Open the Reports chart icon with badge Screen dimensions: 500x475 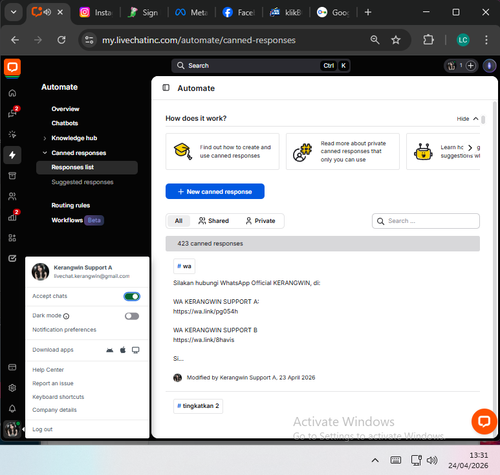tap(12, 217)
